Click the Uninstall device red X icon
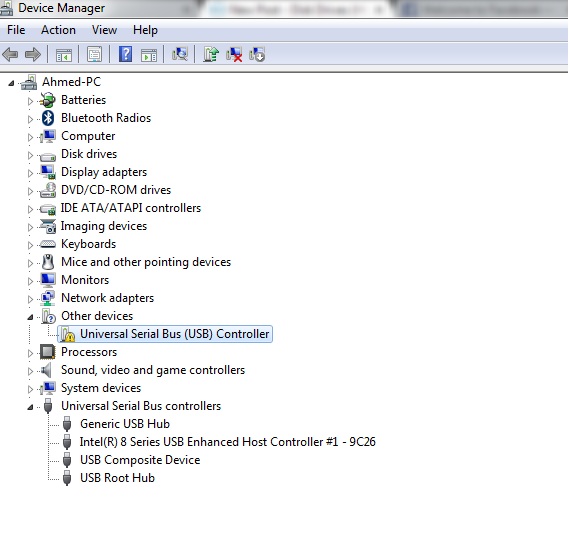This screenshot has width=569, height=536. point(234,55)
